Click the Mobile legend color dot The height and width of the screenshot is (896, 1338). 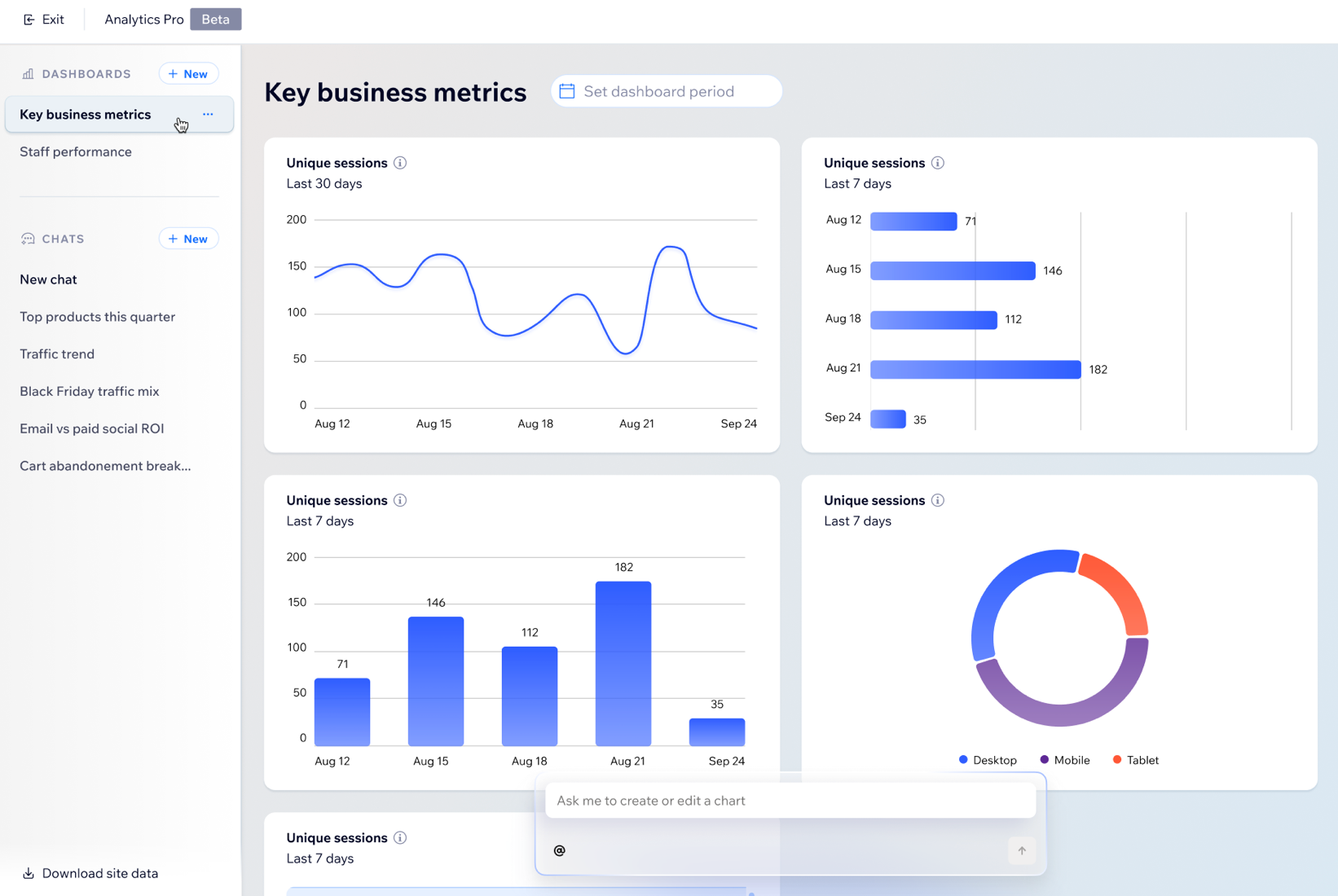click(1045, 760)
